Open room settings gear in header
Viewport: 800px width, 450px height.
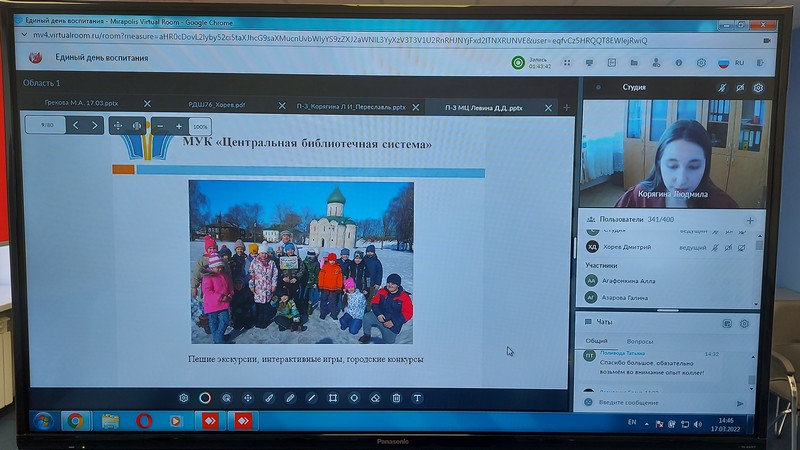(x=701, y=63)
